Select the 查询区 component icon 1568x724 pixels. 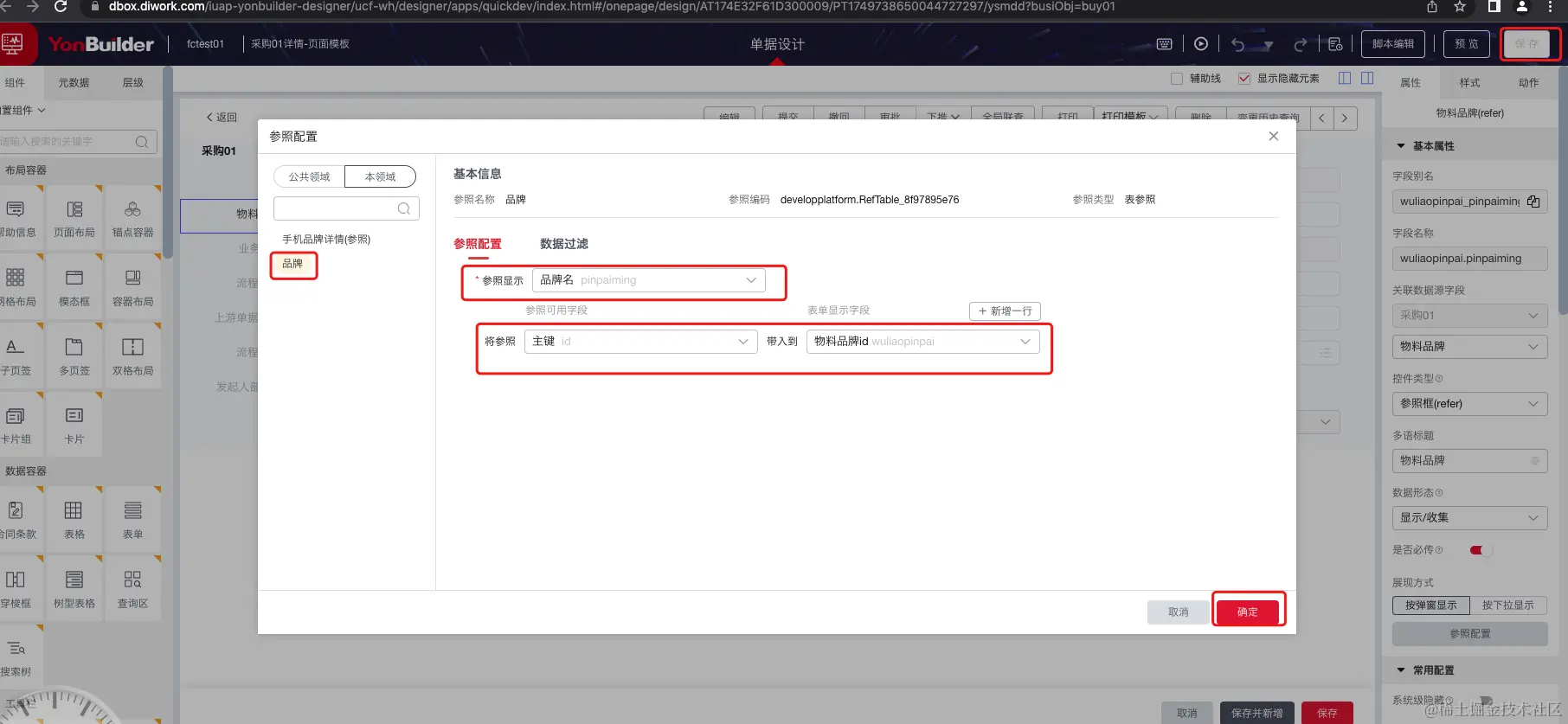coord(132,580)
